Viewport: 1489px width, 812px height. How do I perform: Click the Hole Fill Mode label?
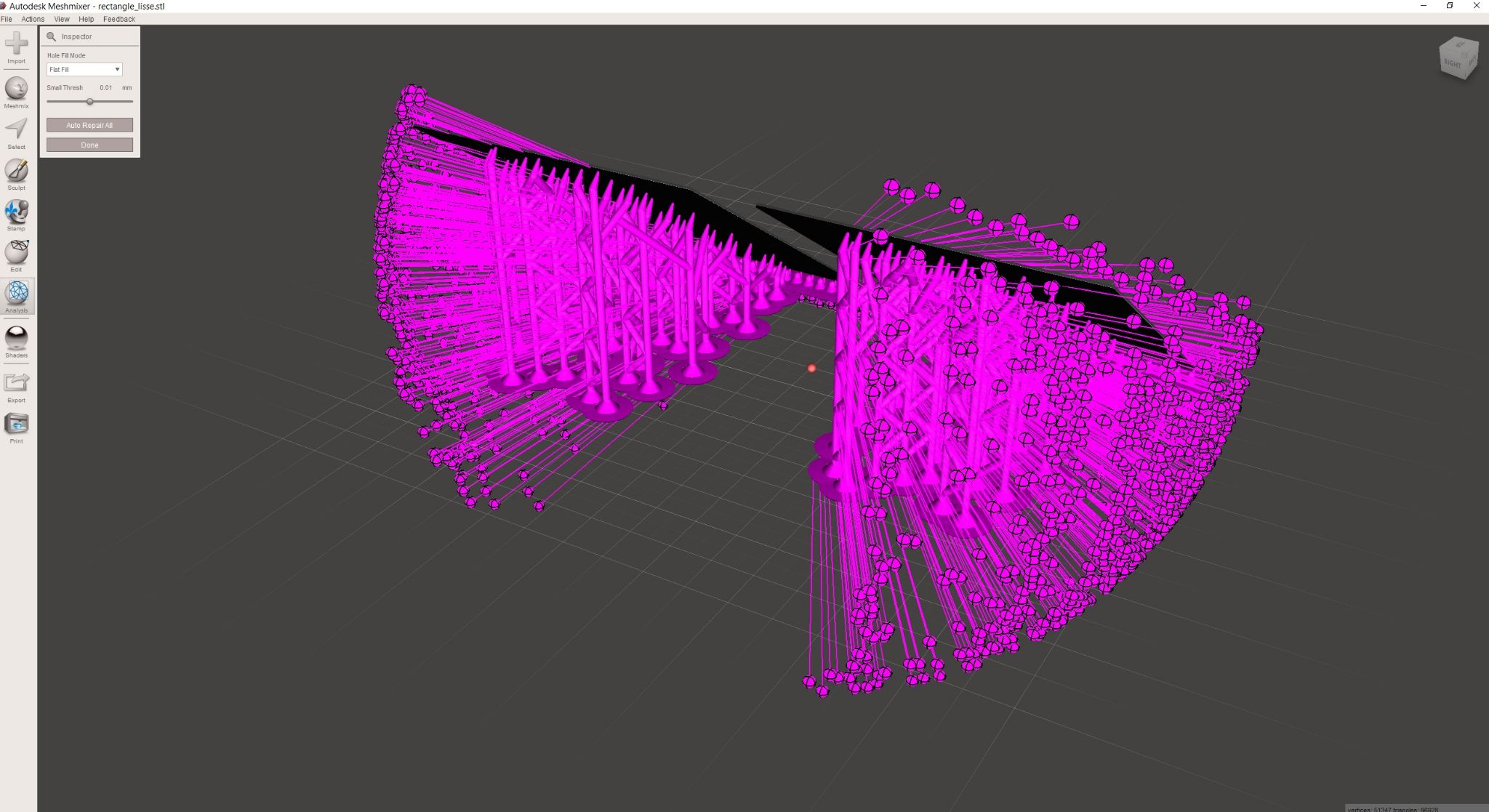pos(66,55)
